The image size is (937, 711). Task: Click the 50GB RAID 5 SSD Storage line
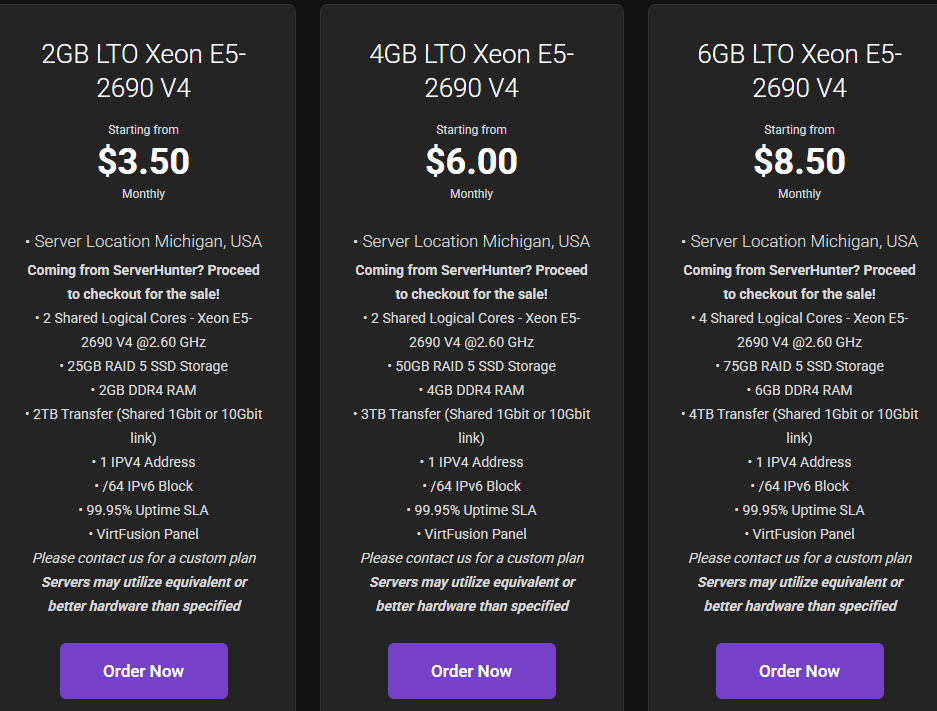tap(471, 366)
